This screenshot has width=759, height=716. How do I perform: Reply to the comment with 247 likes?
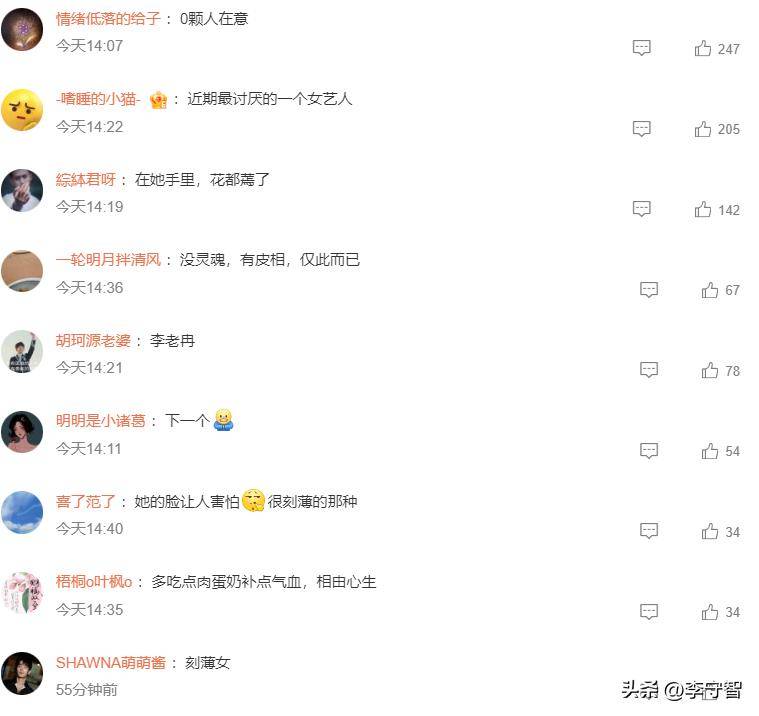pyautogui.click(x=642, y=48)
